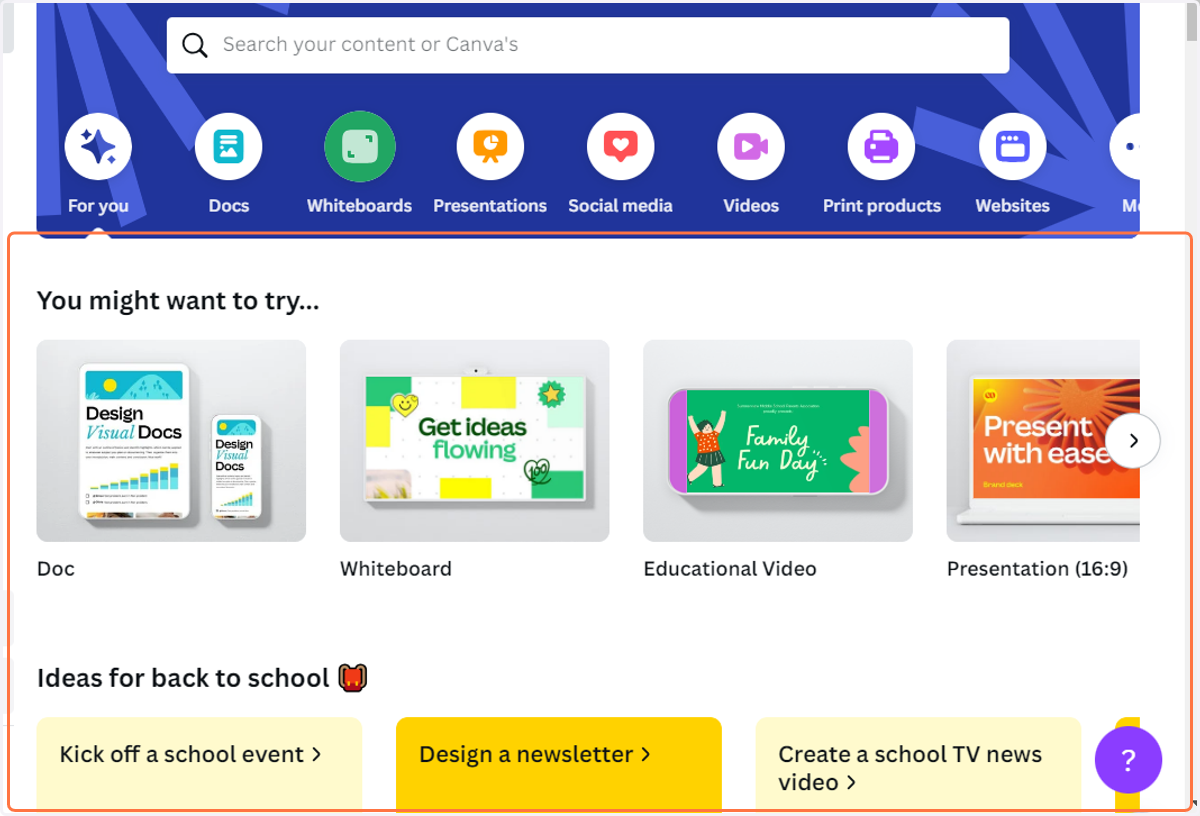Click the Design a newsletter card
This screenshot has width=1200, height=816.
pos(558,763)
